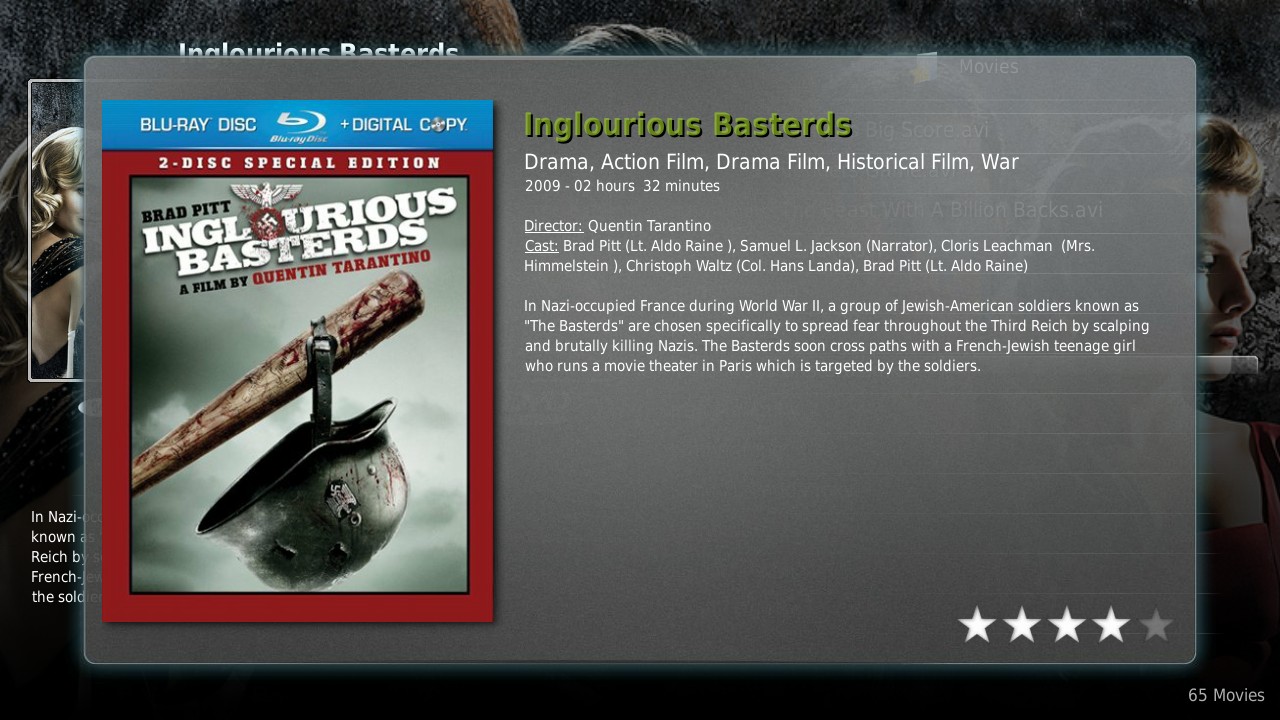1280x720 pixels.
Task: Select Big Score.avi in the background list
Action: click(x=927, y=130)
